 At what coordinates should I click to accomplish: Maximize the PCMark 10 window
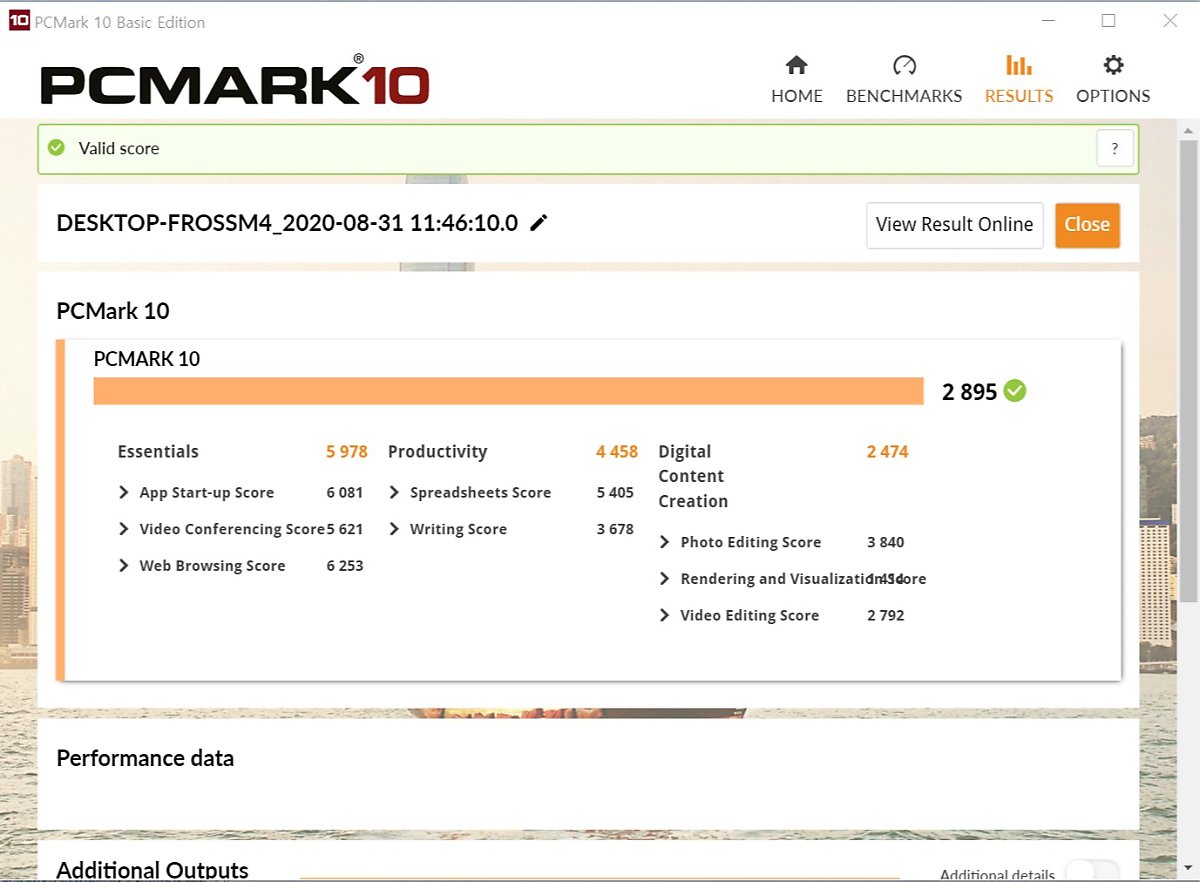point(1108,21)
